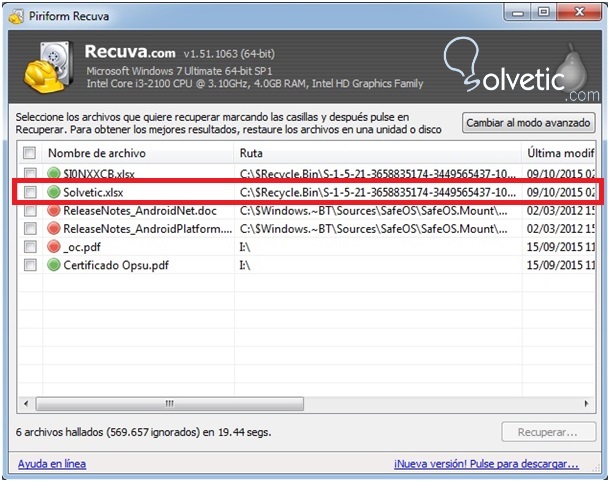Click the I:\ path of Certificado Opsu.pdf
Screen dimensions: 610x482
point(245,265)
